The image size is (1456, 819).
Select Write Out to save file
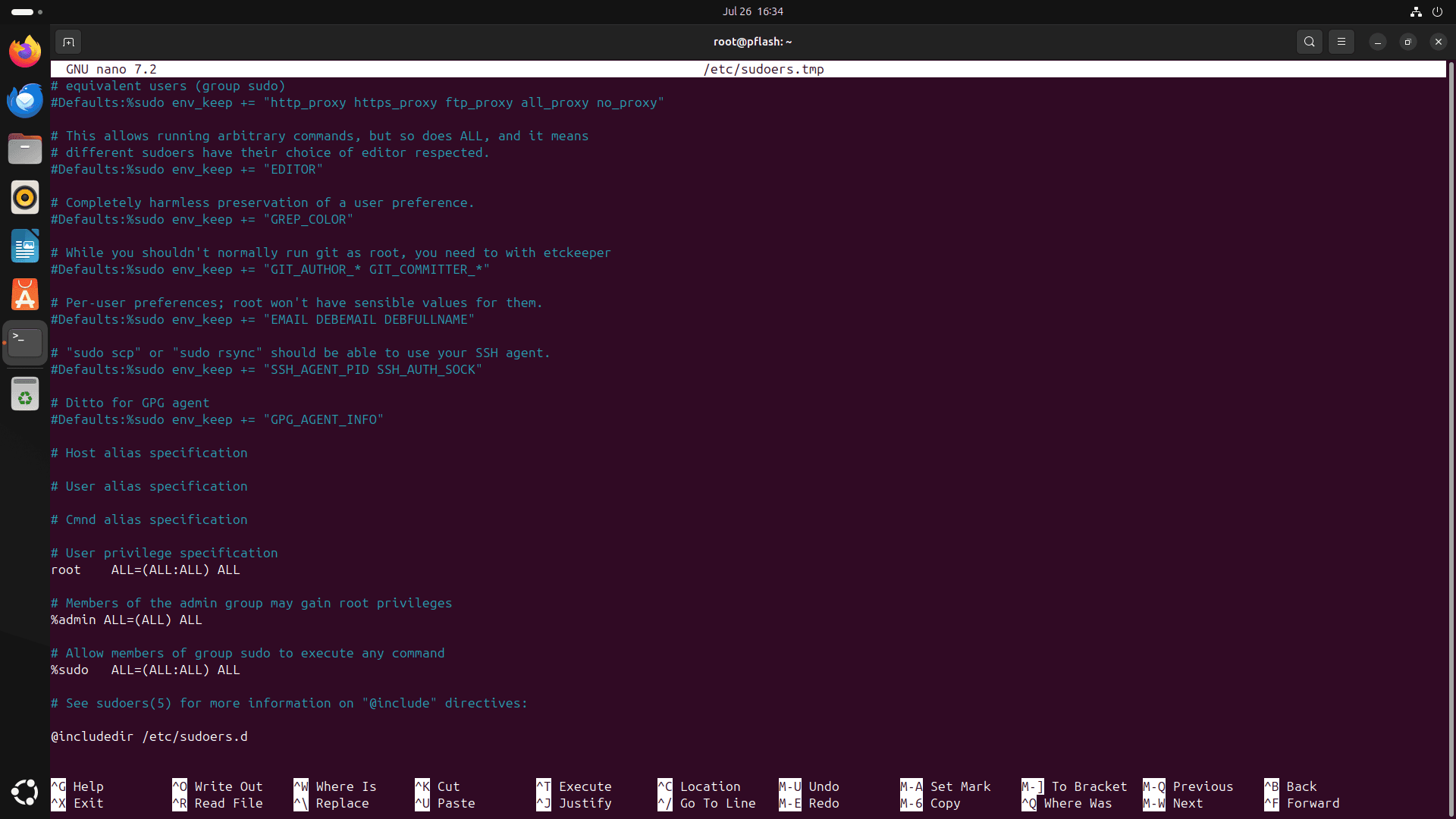228,786
